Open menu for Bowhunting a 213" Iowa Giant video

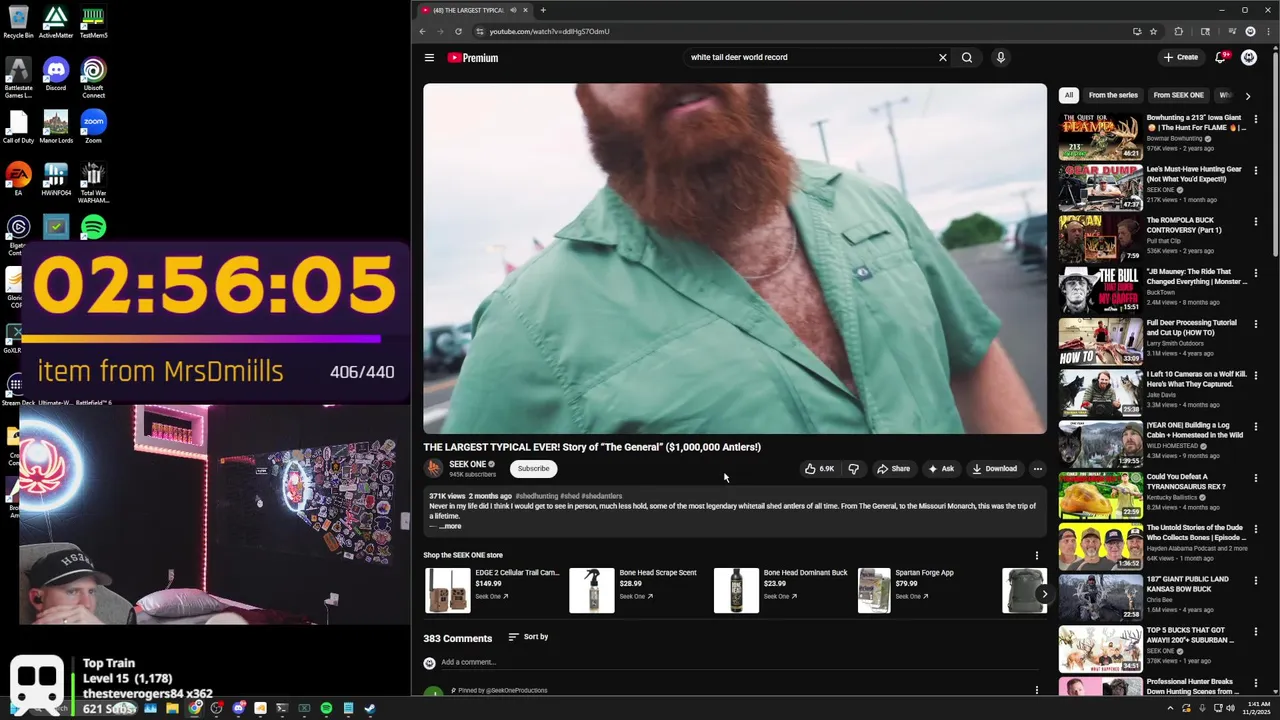[x=1256, y=118]
